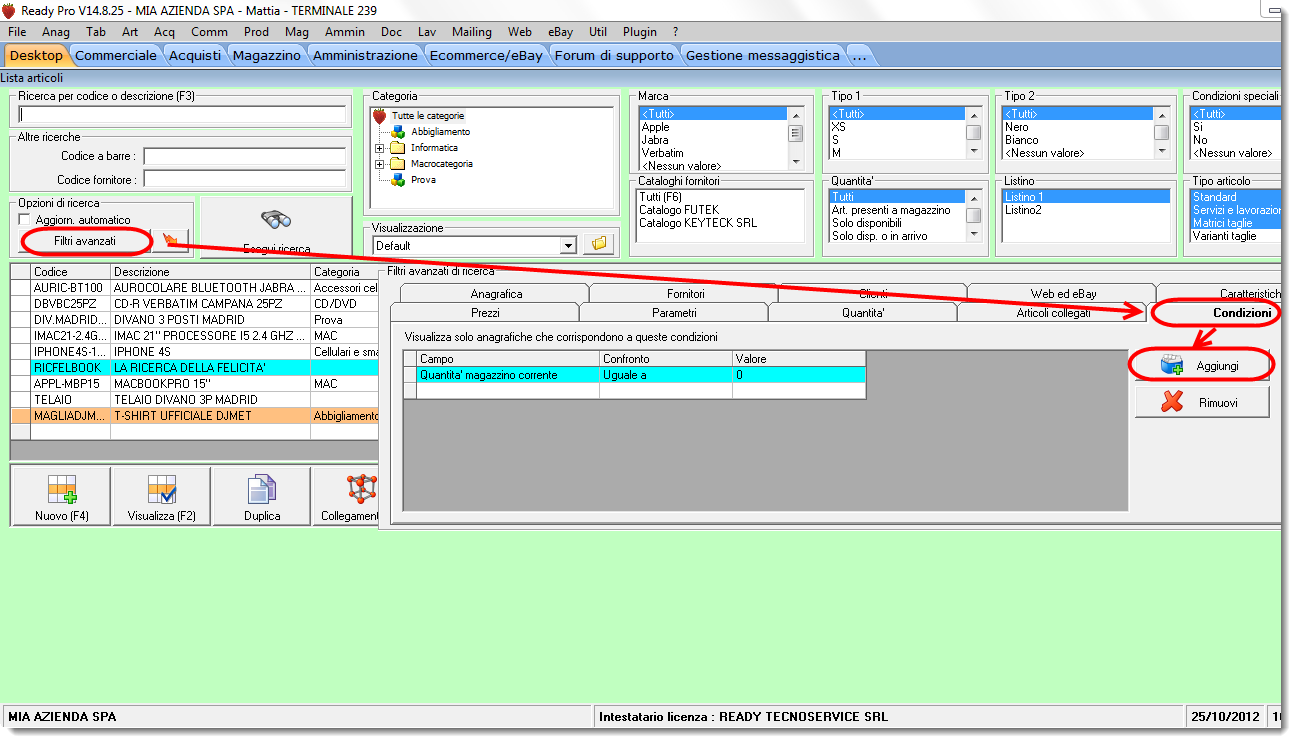Open the Quantita' filter tab
The width and height of the screenshot is (1296, 743).
point(863,313)
